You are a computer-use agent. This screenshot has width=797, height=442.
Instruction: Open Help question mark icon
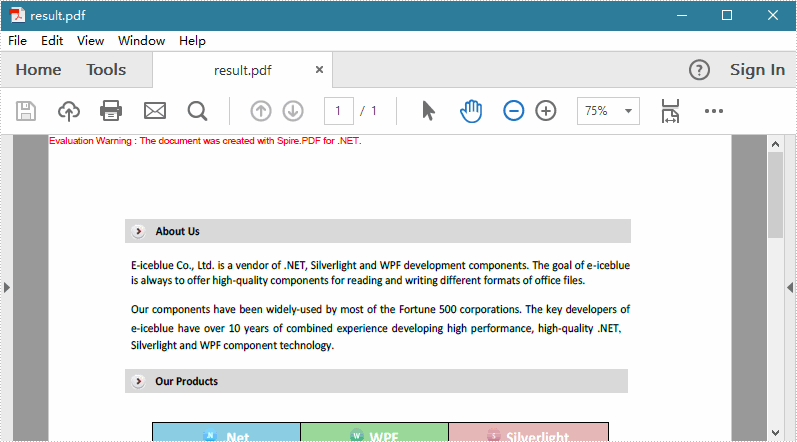click(699, 70)
